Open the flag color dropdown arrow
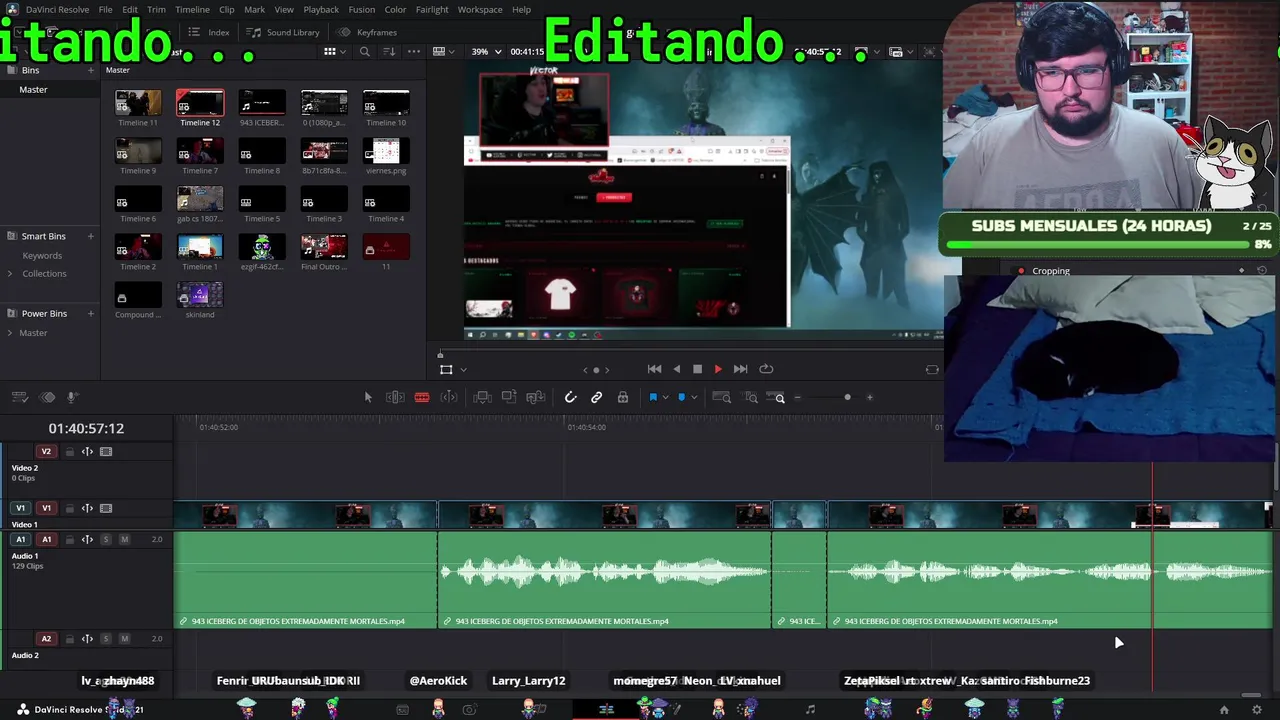 [665, 398]
